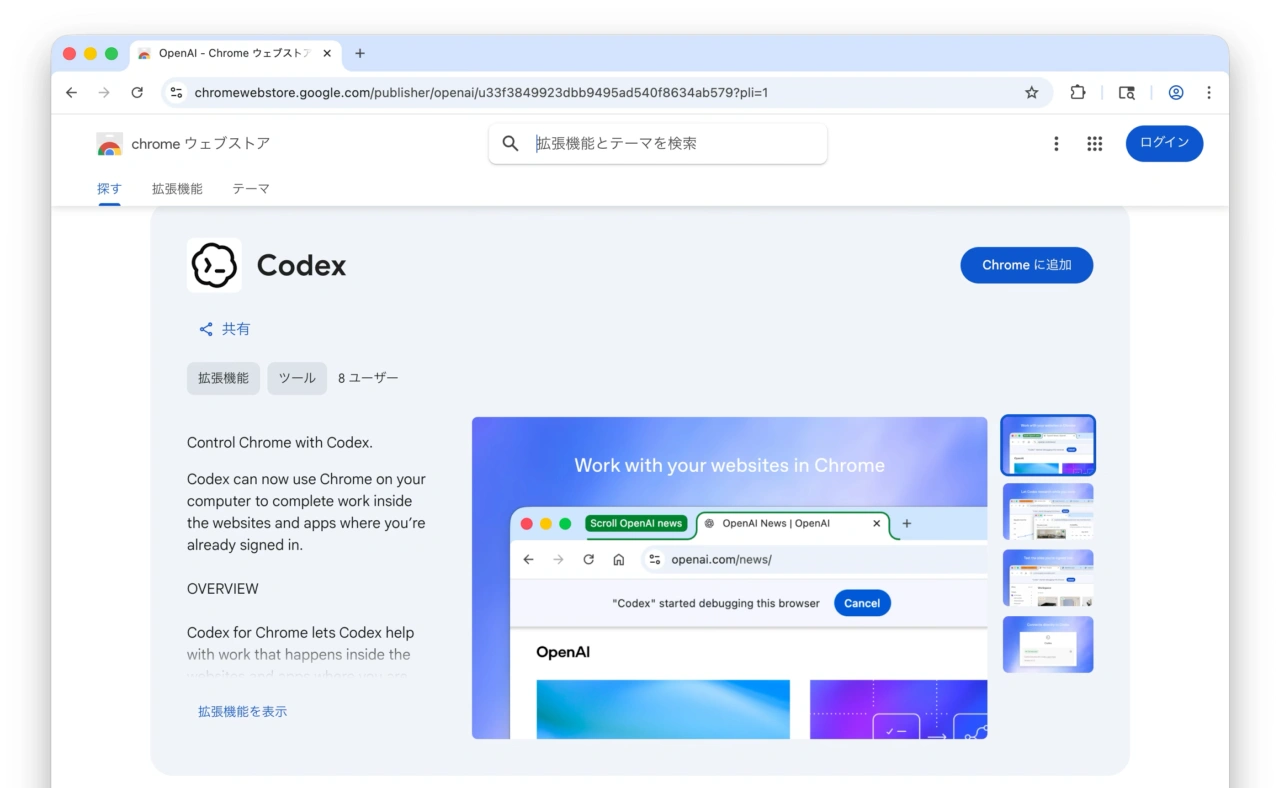The image size is (1280, 788).
Task: Select the third screenshot thumbnail
Action: 1048,578
